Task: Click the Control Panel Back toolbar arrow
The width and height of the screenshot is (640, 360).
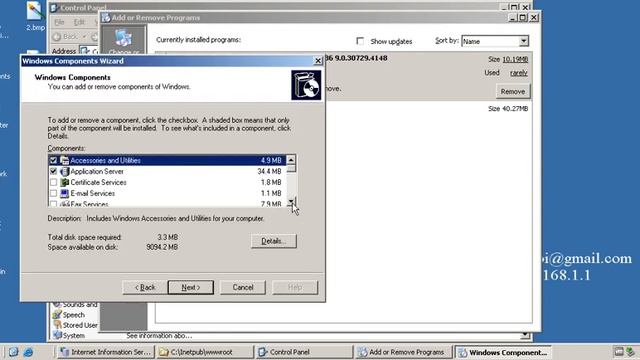Action: (57, 37)
